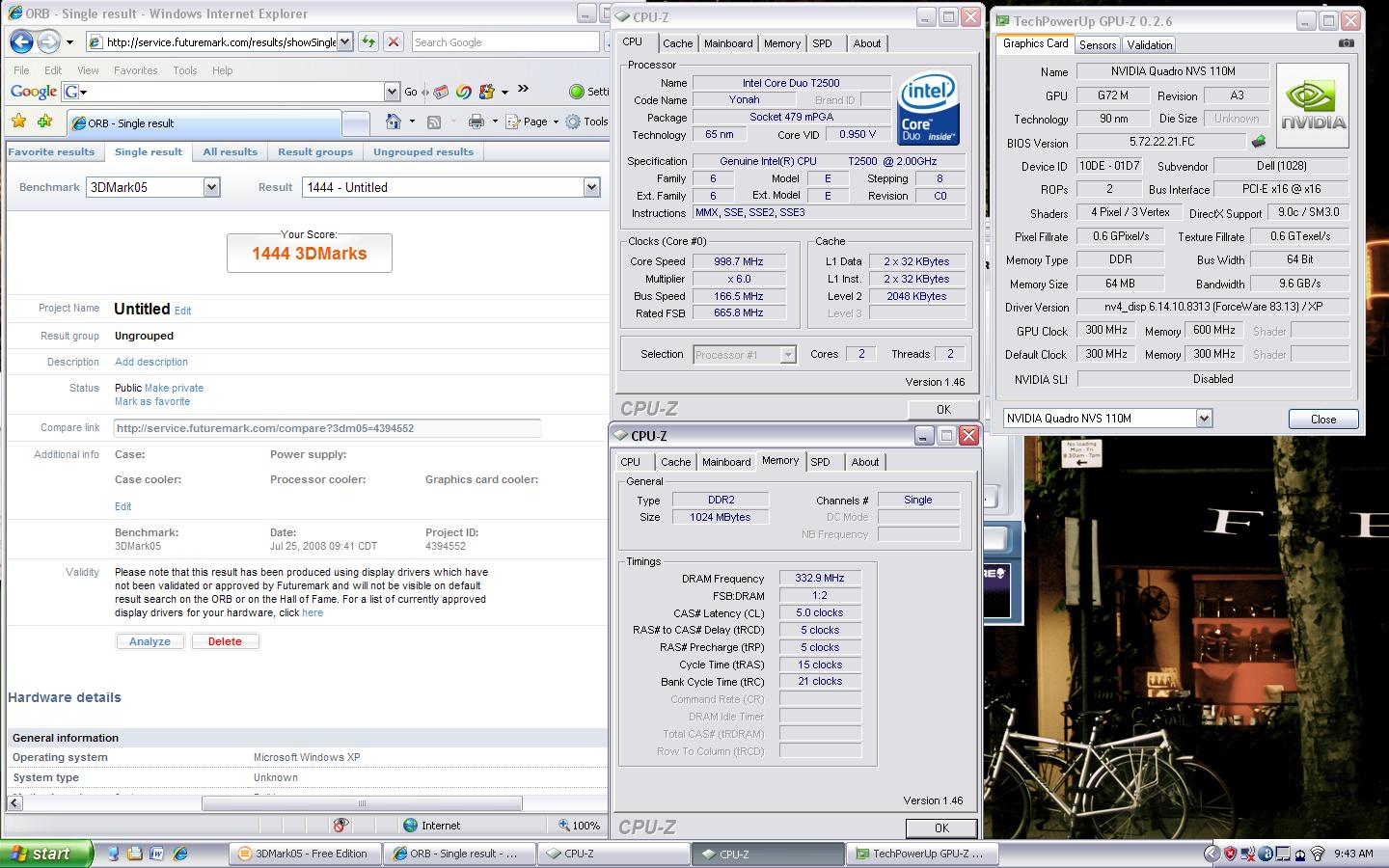Viewport: 1389px width, 868px height.
Task: Click the red Stop loading icon in IE
Action: tap(393, 41)
